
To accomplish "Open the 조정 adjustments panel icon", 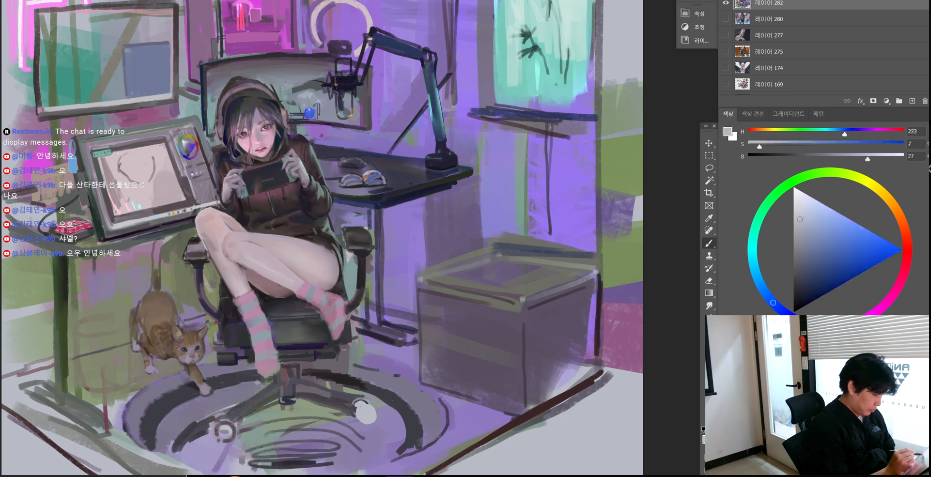I will point(685,27).
